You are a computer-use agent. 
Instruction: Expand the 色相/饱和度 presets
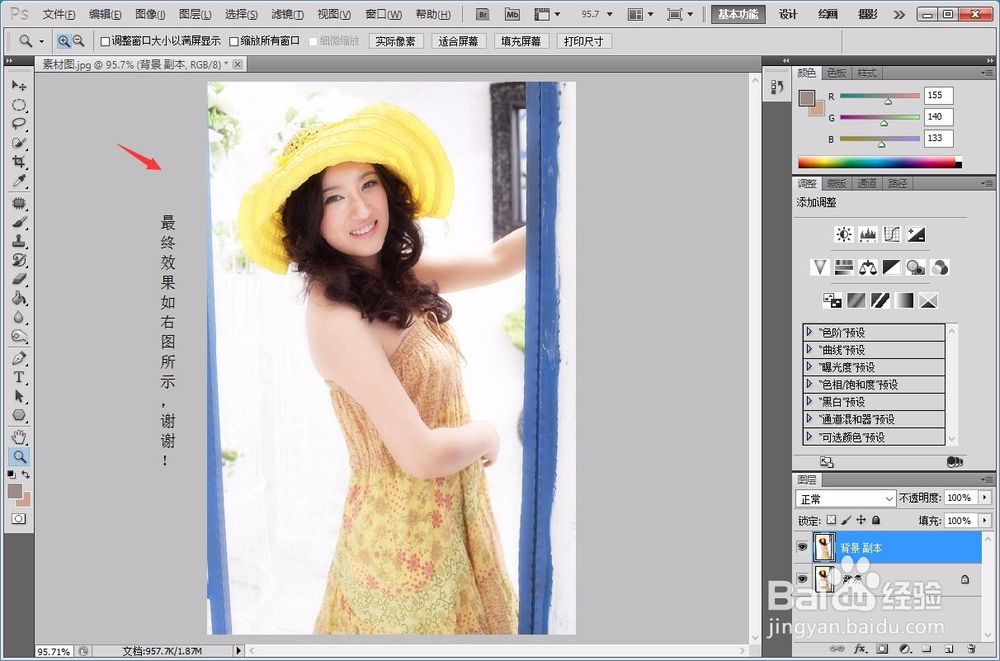(x=809, y=383)
